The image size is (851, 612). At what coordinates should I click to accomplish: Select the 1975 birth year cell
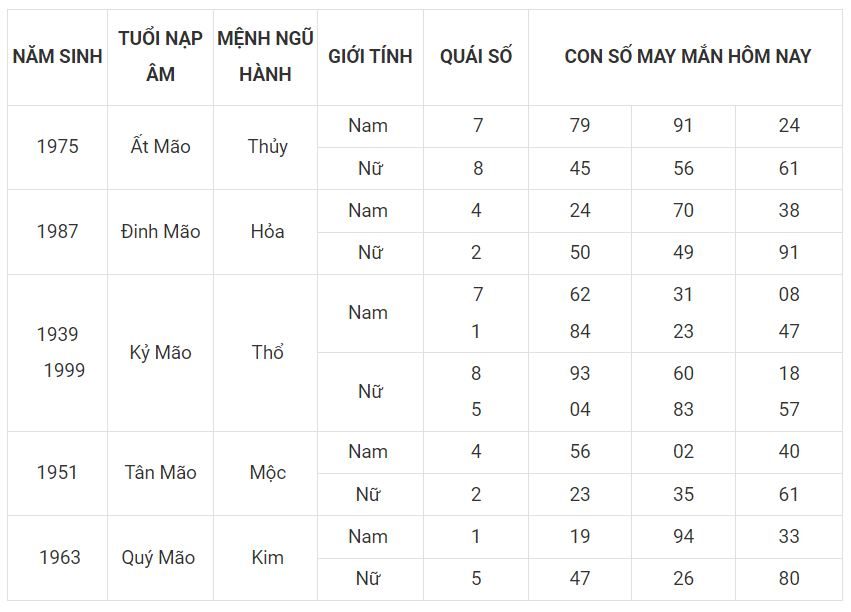[x=58, y=146]
